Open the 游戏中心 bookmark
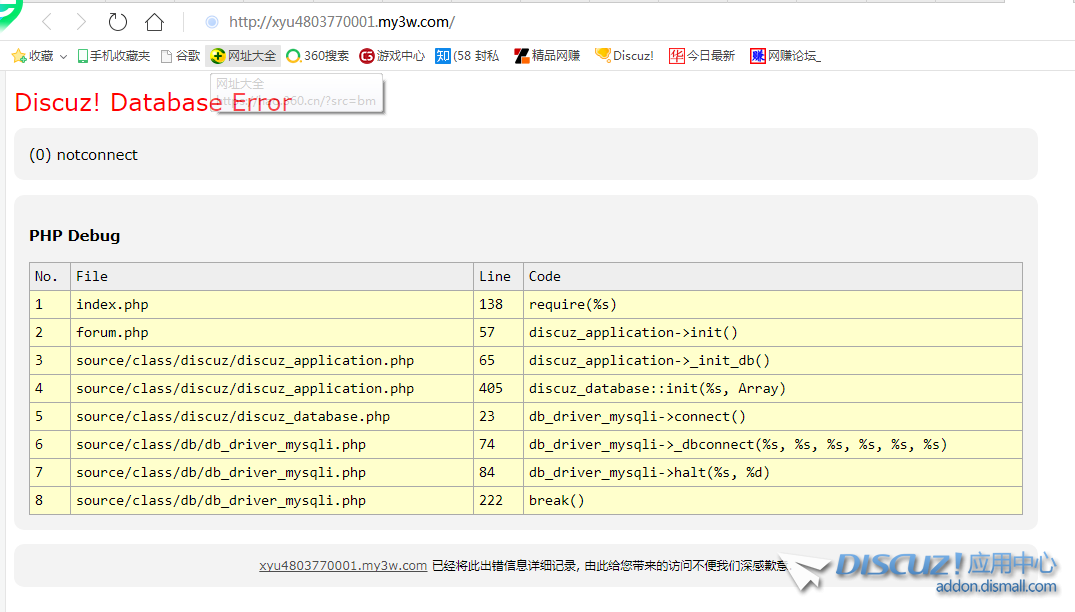1075x612 pixels. 392,56
